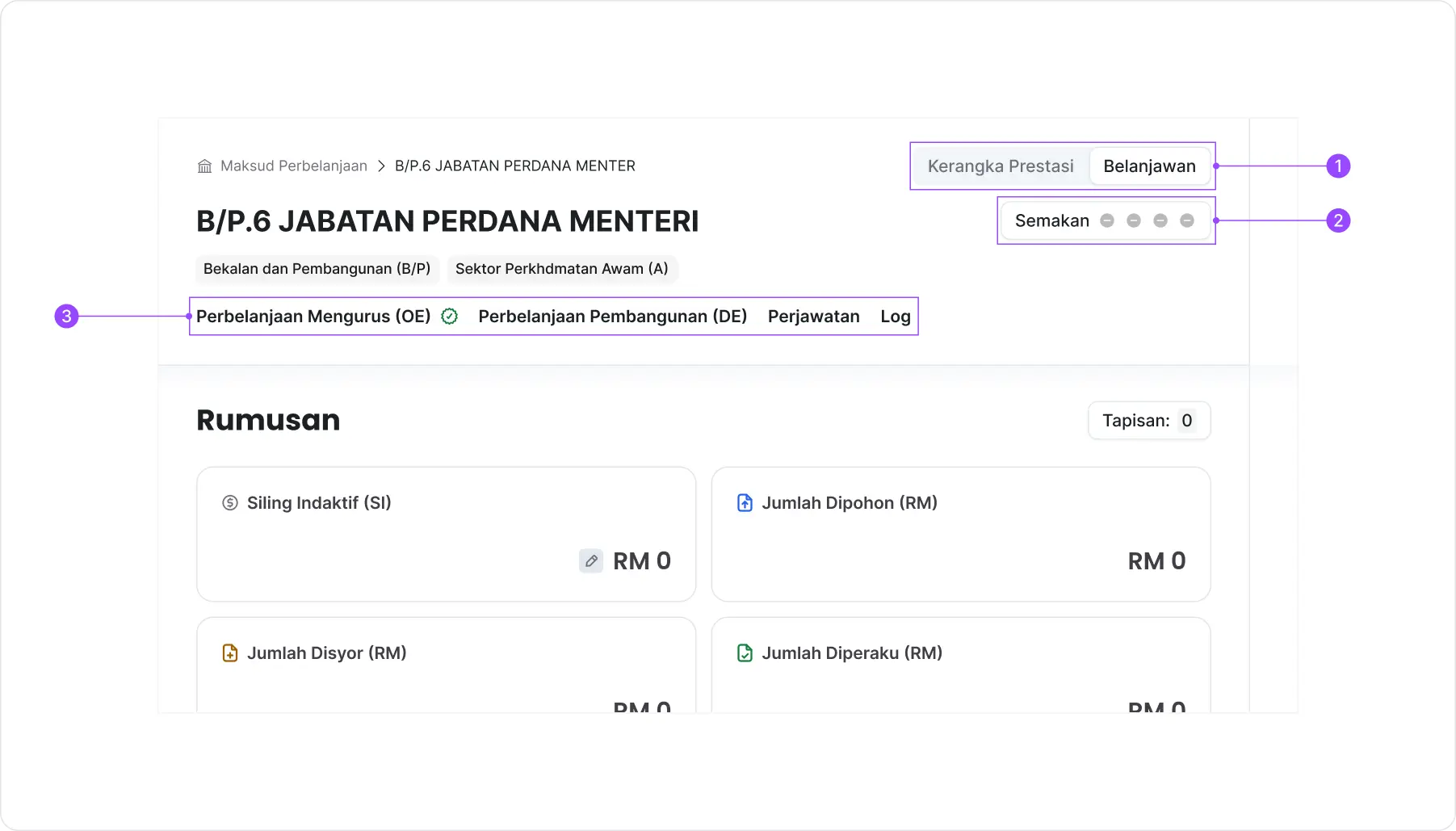Click the green verified checkmark beside Perbelanjaan Mengurus
1456x831 pixels.
[450, 317]
